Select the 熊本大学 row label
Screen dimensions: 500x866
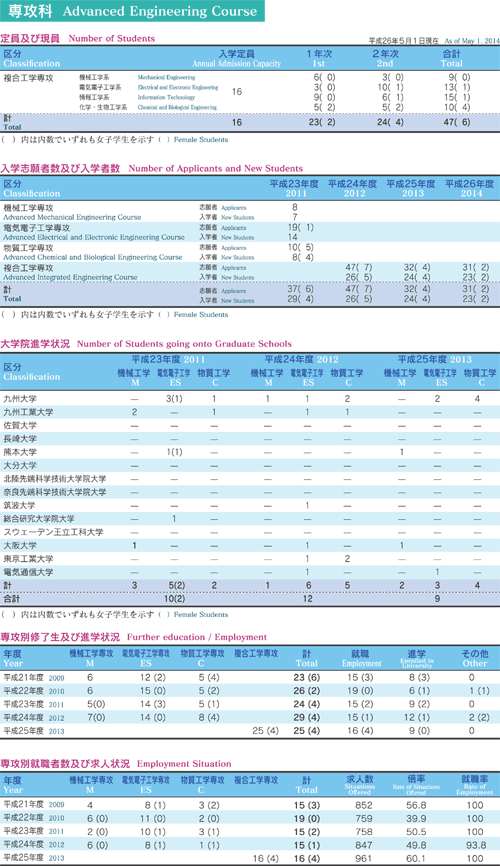coord(20,452)
